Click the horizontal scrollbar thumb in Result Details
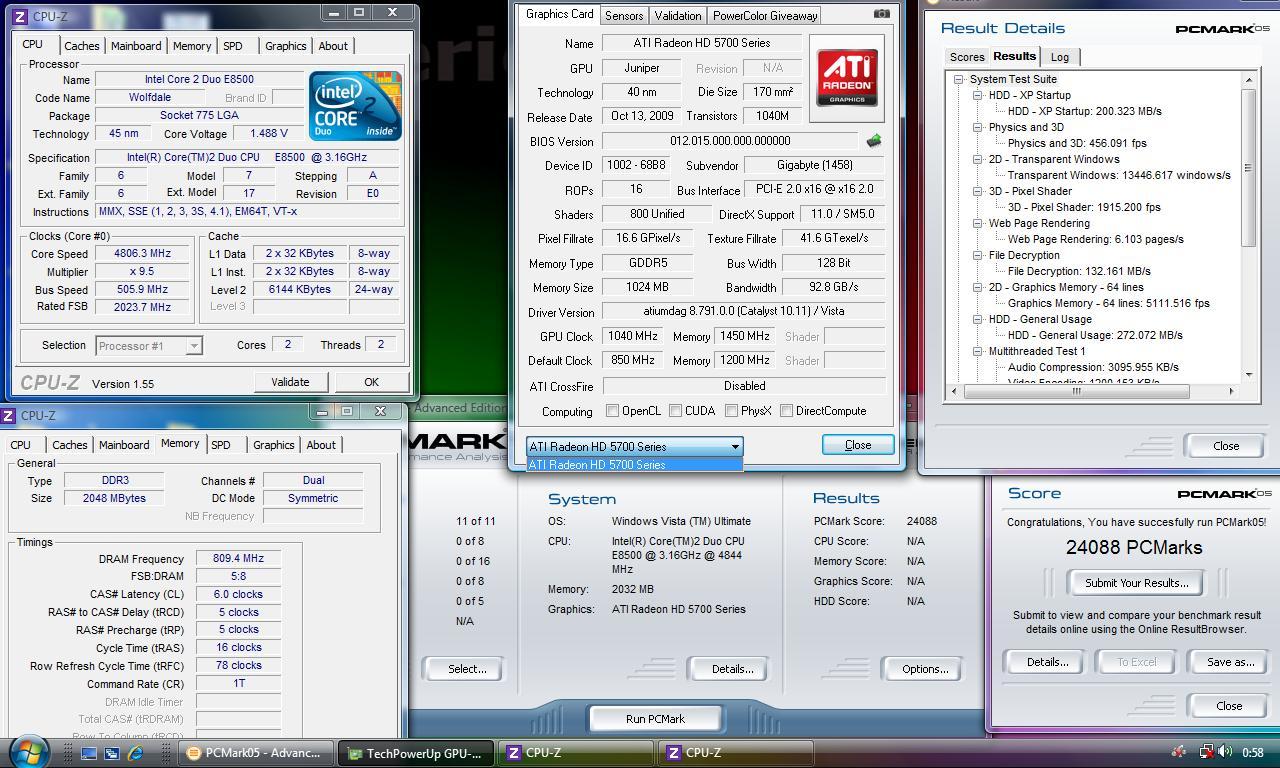The width and height of the screenshot is (1280, 768). (x=1076, y=391)
